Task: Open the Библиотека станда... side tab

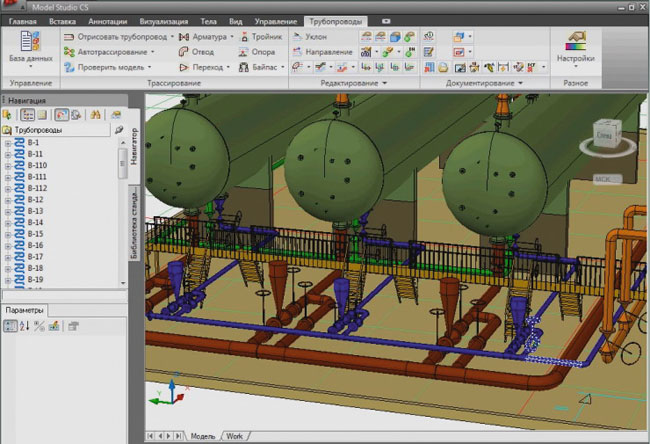Action: [x=133, y=224]
